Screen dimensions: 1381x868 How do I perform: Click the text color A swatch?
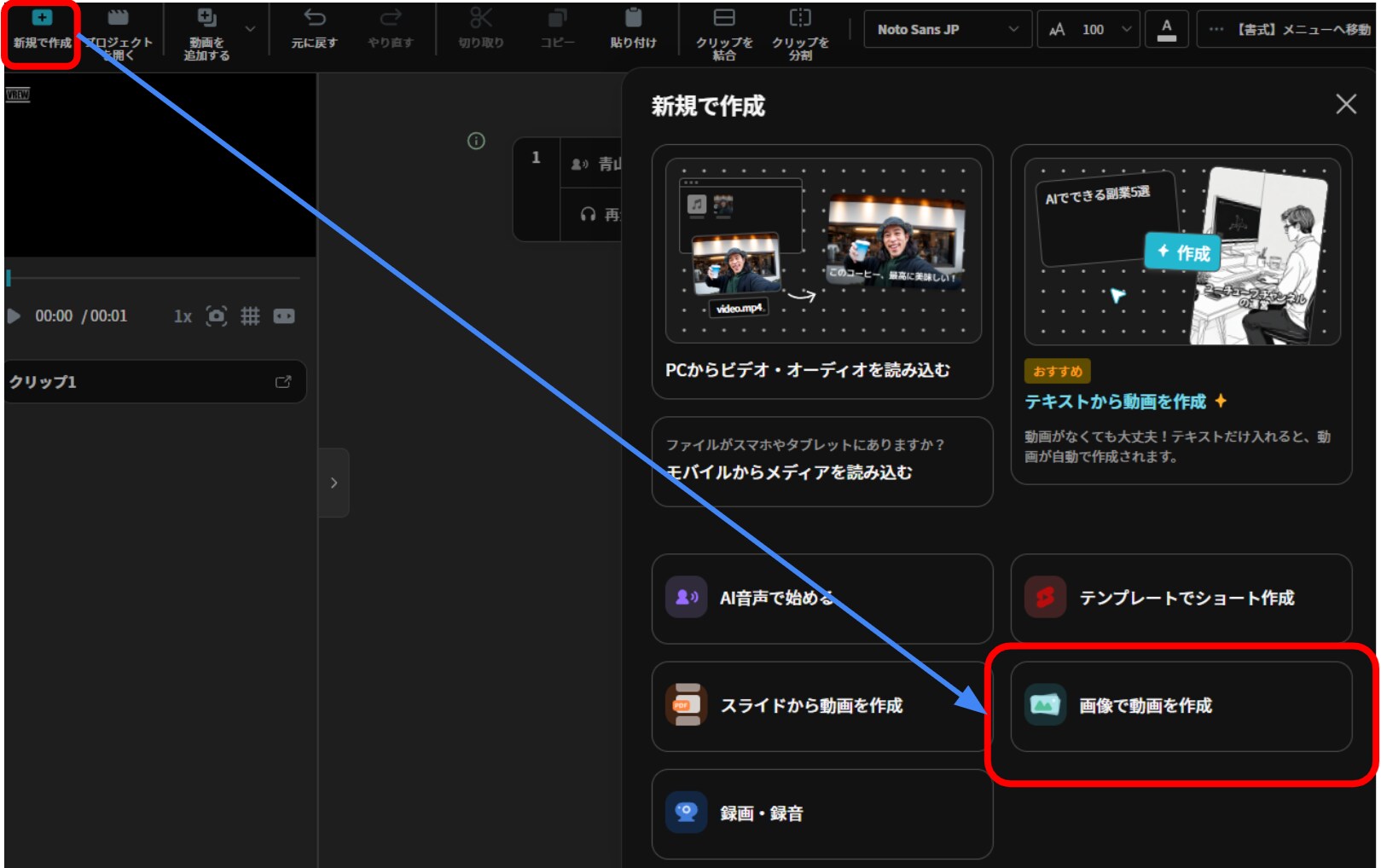pos(1167,29)
